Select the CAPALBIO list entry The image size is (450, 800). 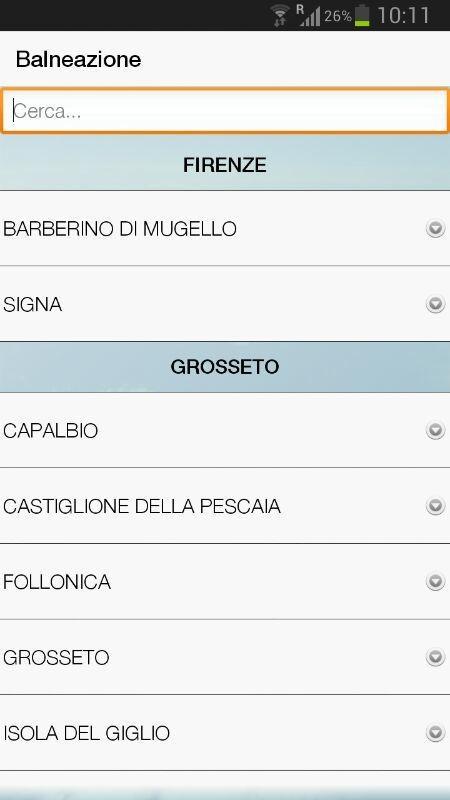coord(225,431)
